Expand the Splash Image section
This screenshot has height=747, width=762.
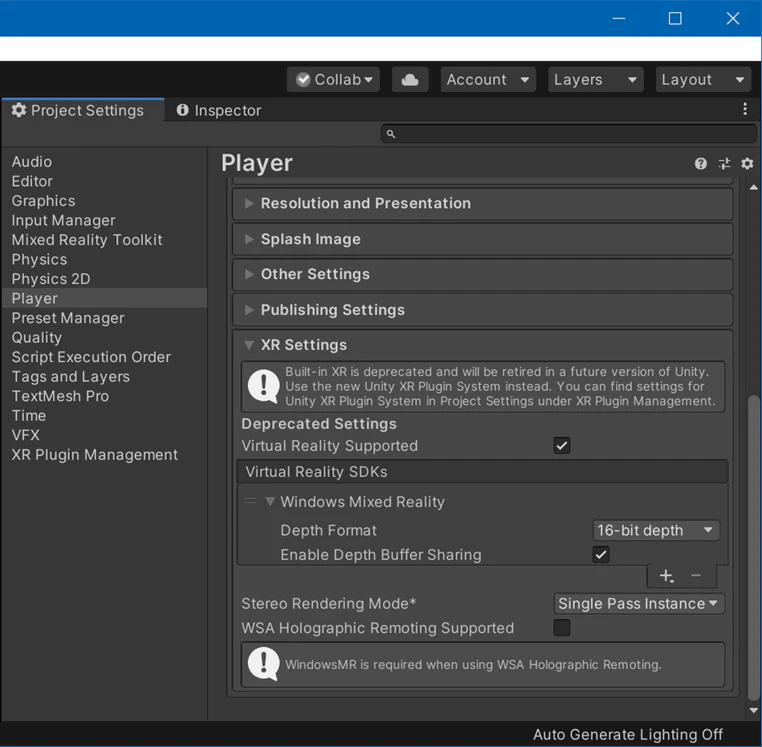(483, 239)
